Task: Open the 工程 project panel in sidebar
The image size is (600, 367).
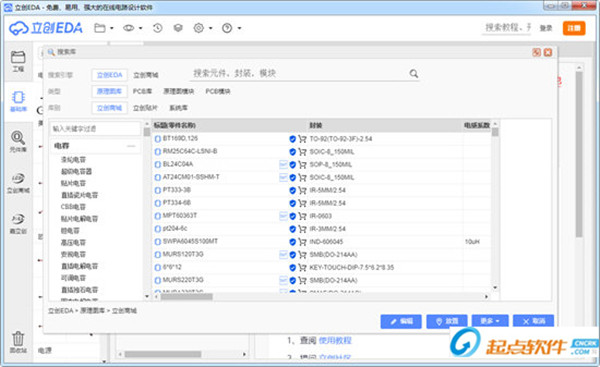Action: point(18,61)
